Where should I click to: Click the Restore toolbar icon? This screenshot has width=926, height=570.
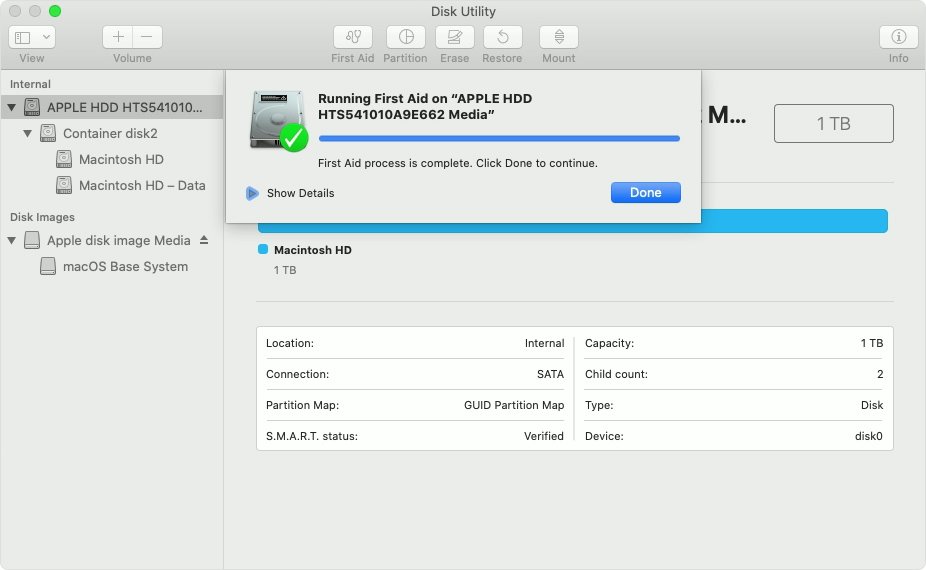tap(502, 37)
